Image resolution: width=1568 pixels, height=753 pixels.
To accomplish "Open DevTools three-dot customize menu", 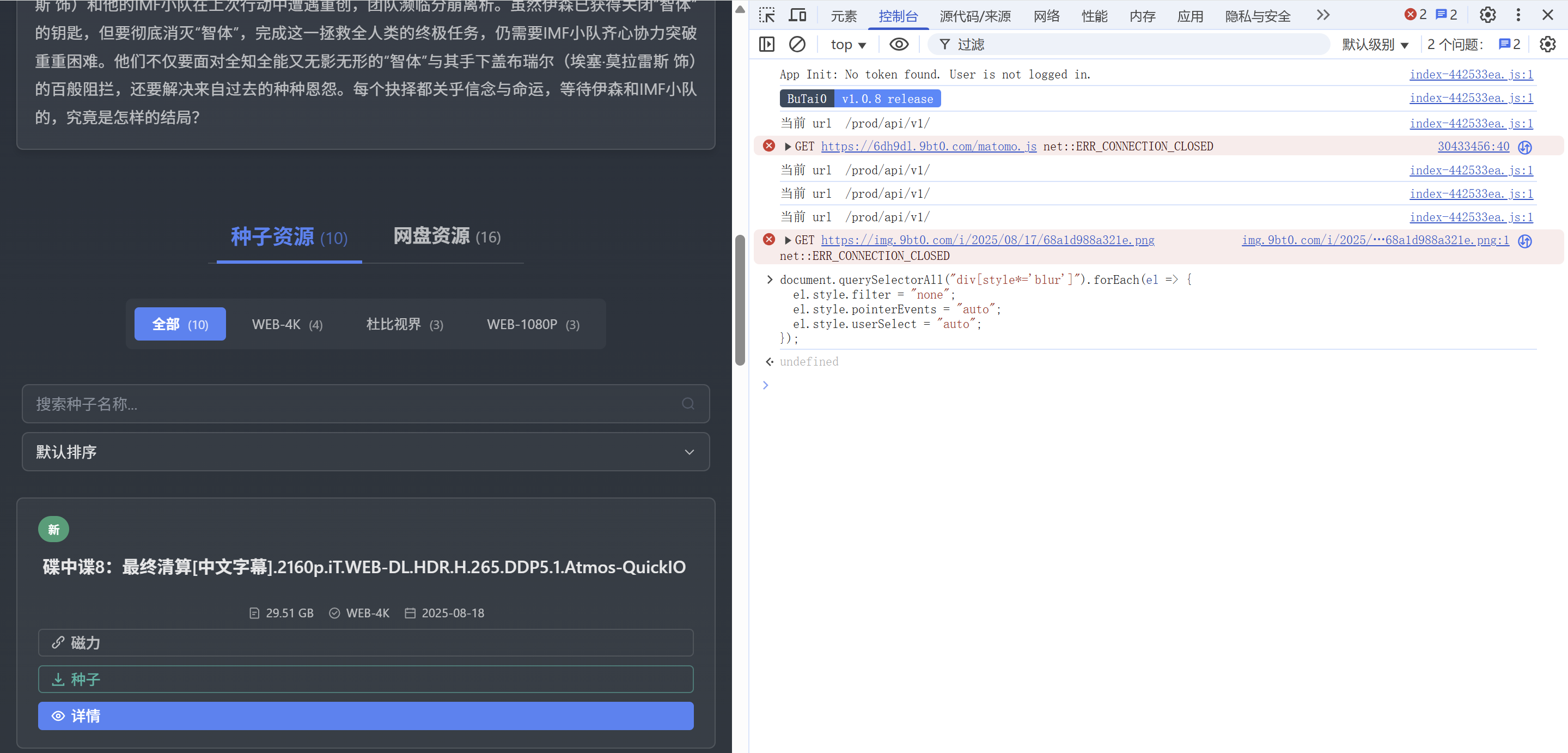I will pos(1518,15).
